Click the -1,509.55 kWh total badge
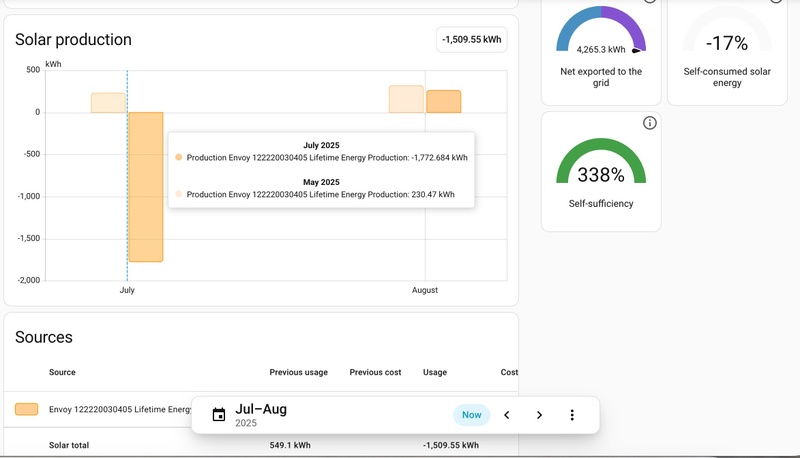Screen dimensions: 800x458 coord(472,39)
